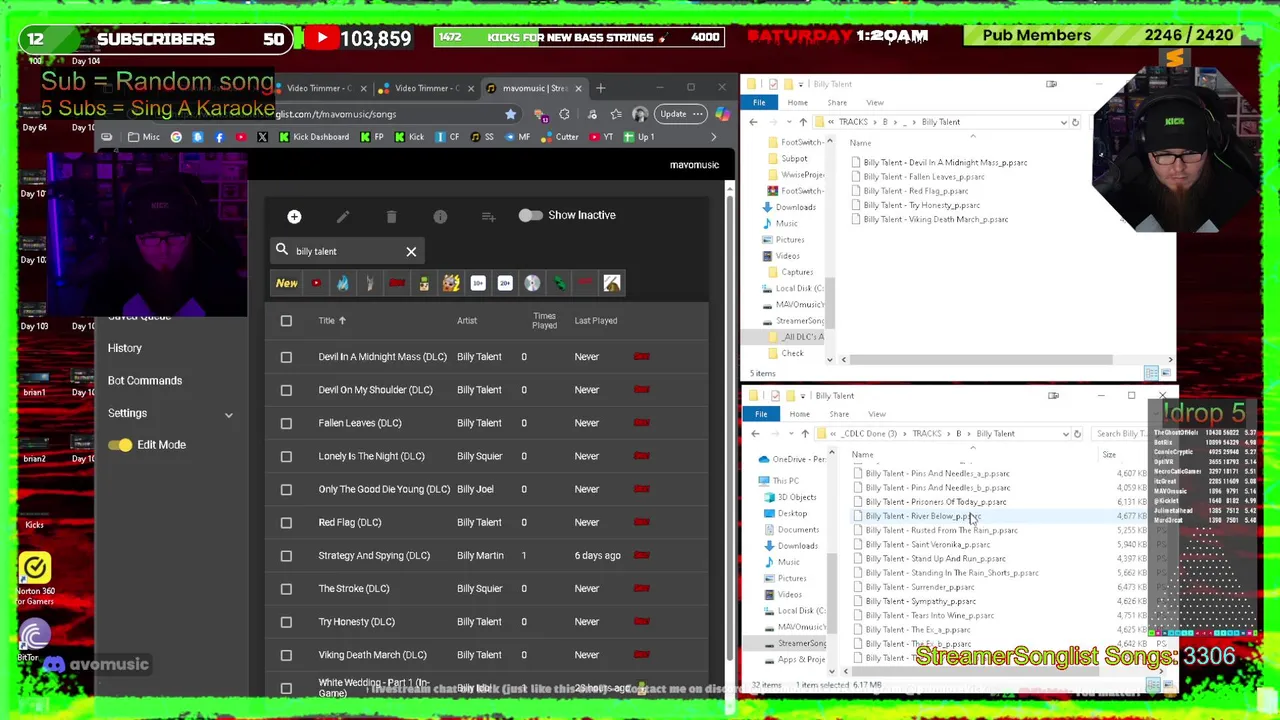The image size is (1280, 720).
Task: Check the box for Devil On My Shoulder
Action: pyautogui.click(x=286, y=390)
